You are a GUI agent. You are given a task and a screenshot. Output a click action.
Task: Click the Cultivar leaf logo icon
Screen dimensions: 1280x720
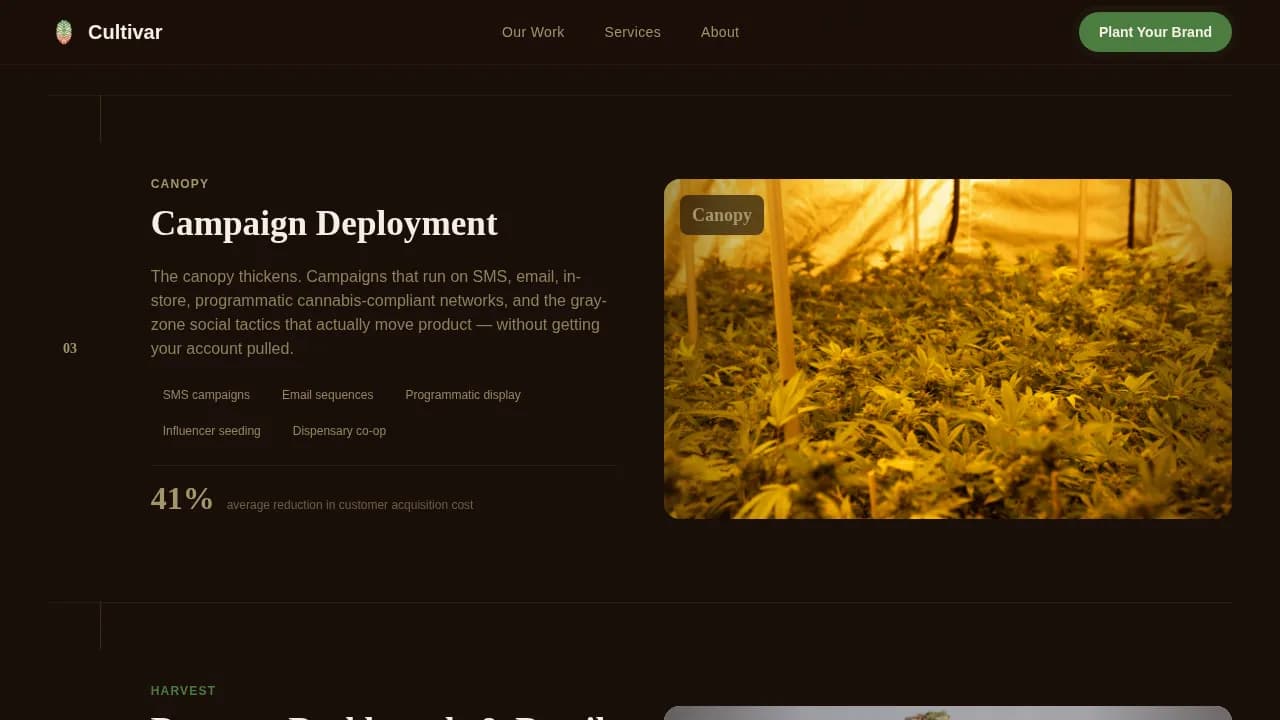pos(64,32)
